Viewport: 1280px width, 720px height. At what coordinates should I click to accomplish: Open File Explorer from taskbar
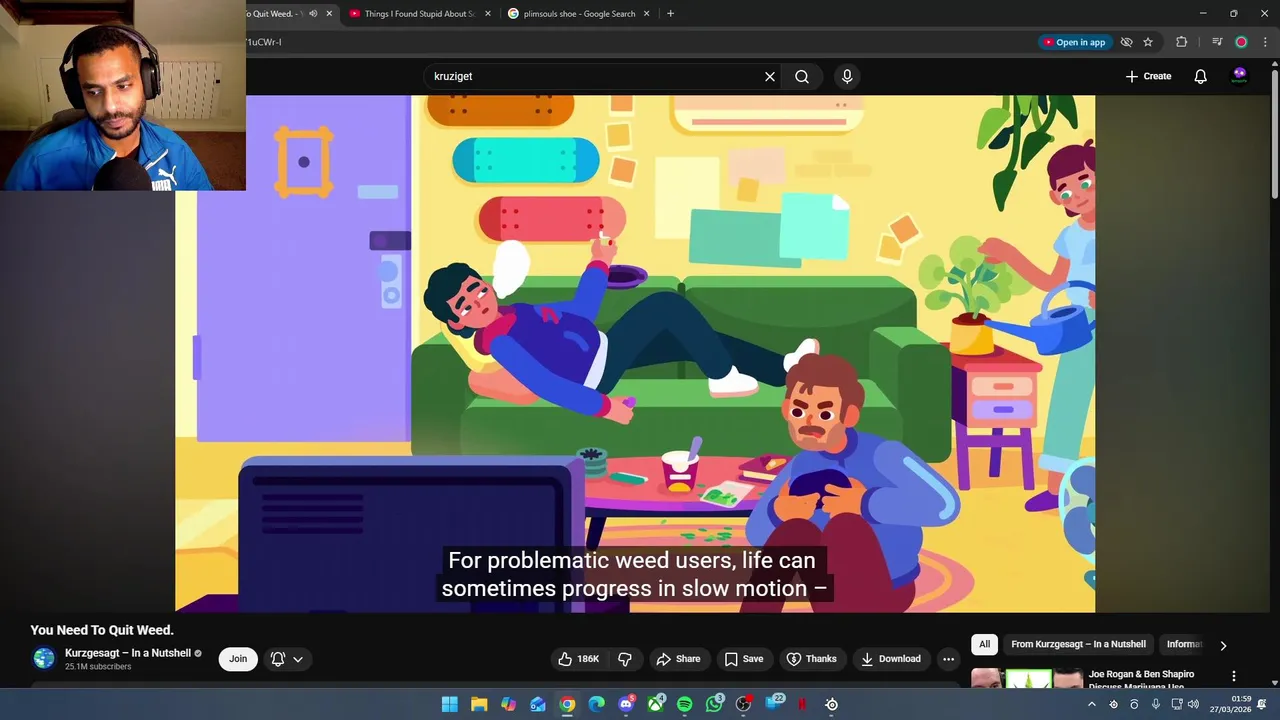point(479,704)
